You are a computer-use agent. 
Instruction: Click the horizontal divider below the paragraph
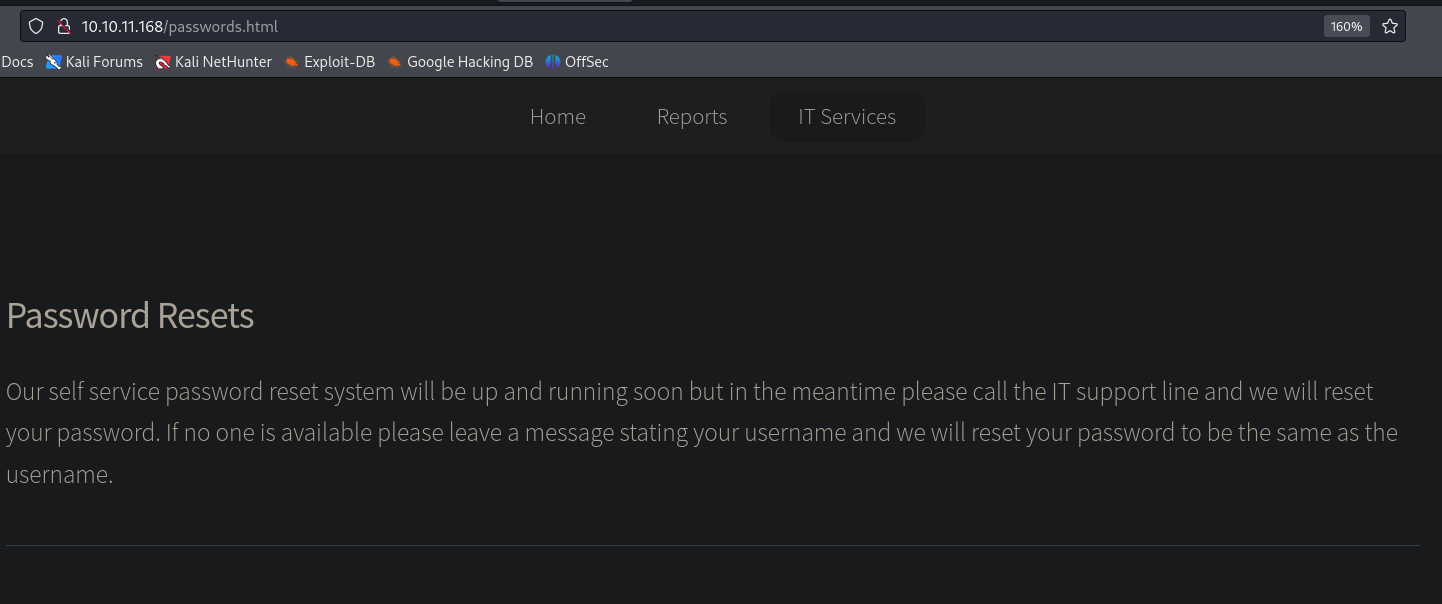click(712, 545)
